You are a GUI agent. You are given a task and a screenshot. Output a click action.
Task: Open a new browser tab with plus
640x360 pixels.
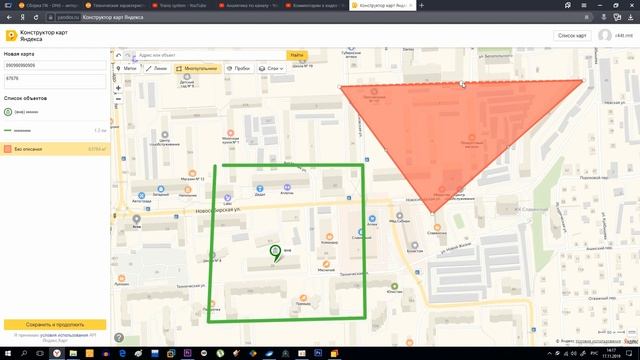[422, 5]
